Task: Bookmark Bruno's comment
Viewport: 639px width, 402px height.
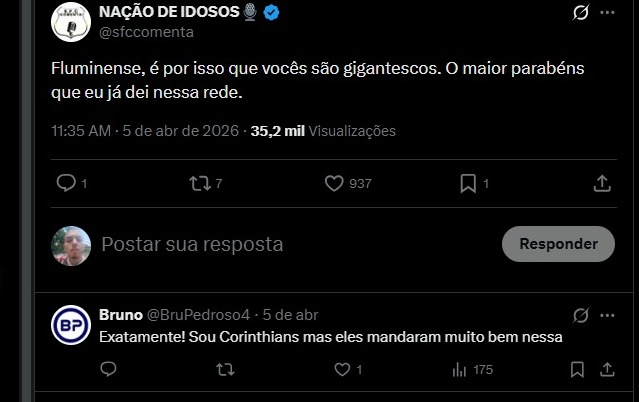Action: pyautogui.click(x=575, y=369)
